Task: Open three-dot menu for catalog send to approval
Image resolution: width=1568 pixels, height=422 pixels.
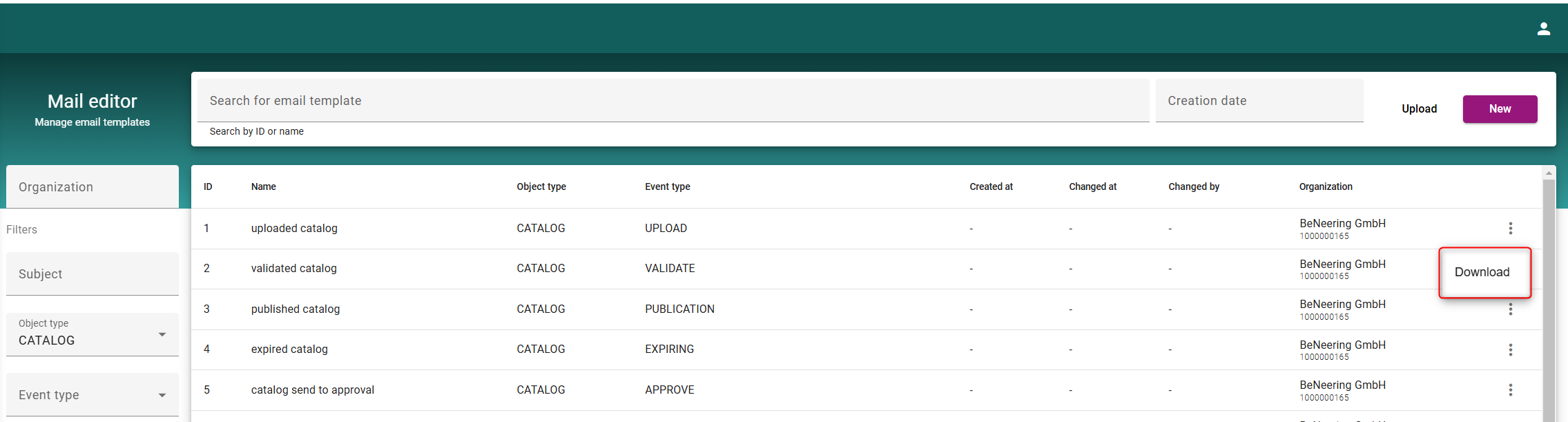Action: click(x=1510, y=390)
